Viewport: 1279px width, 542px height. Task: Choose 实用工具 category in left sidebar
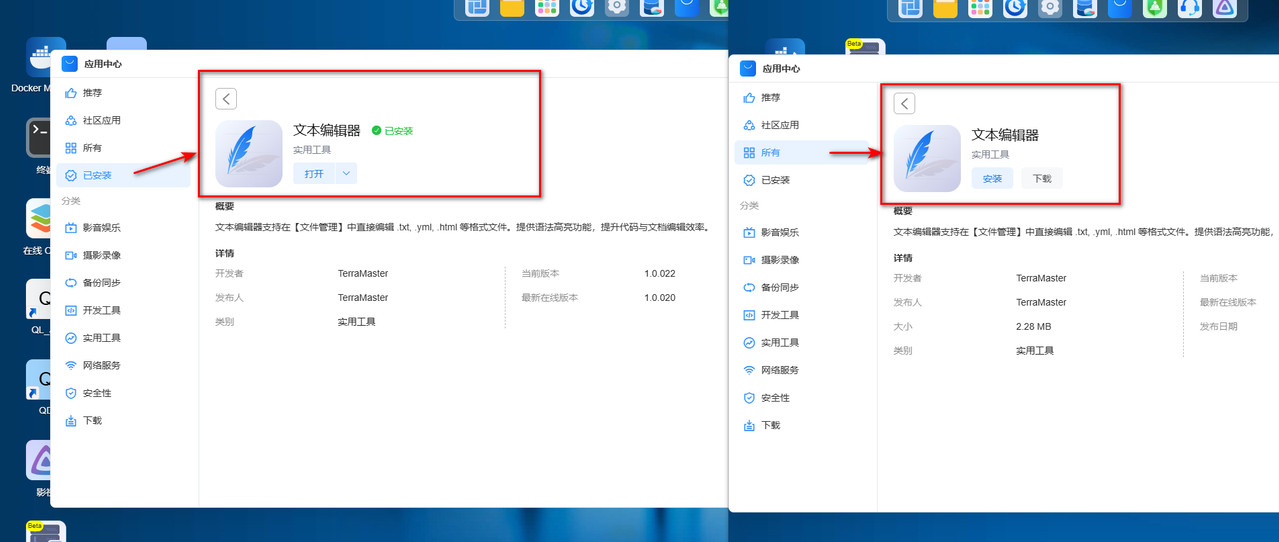123,338
